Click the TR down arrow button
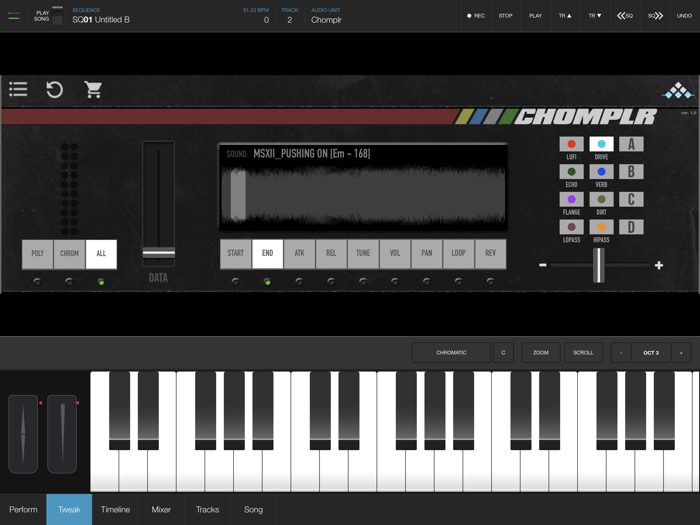700x525 pixels. pyautogui.click(x=595, y=16)
